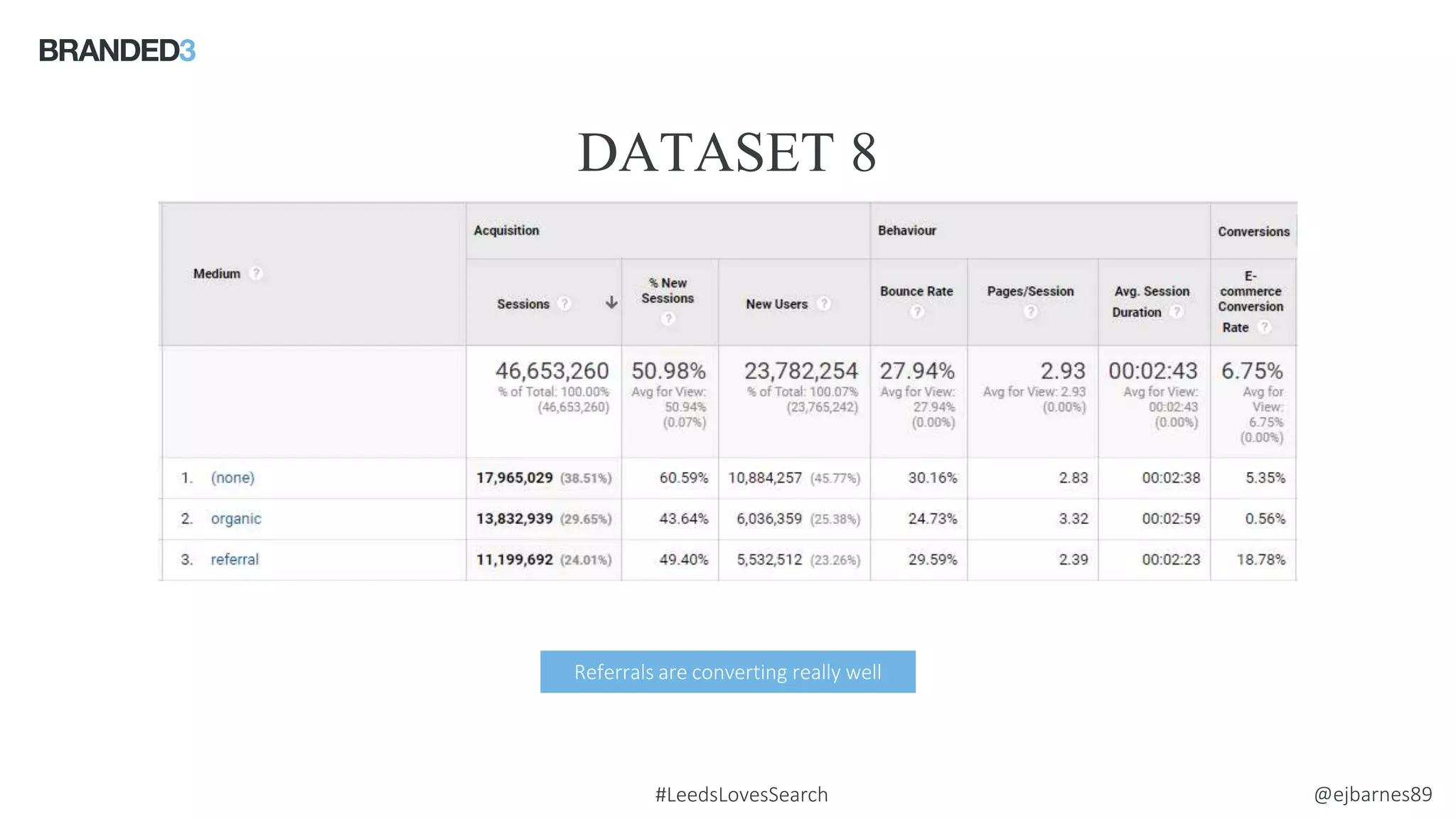Click pages per session value 2.83

tap(1073, 478)
